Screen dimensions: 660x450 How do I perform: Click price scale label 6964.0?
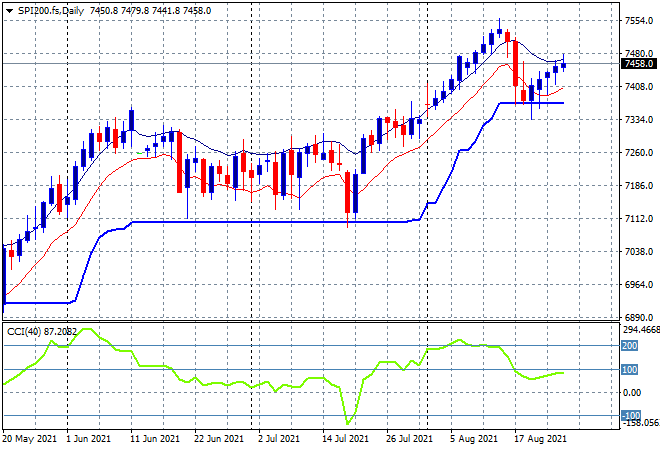coord(639,285)
